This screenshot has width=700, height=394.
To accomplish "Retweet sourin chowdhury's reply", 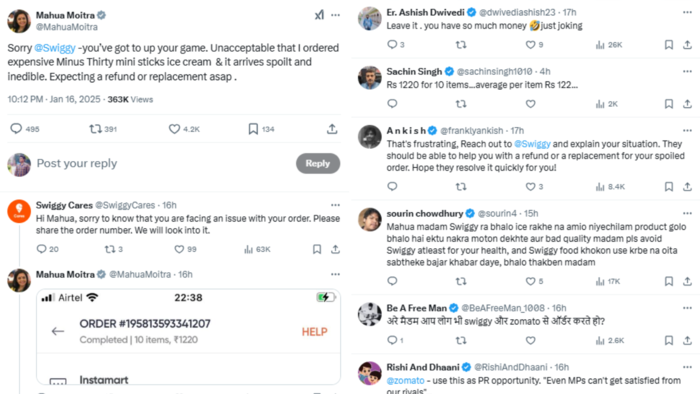I will pos(461,281).
